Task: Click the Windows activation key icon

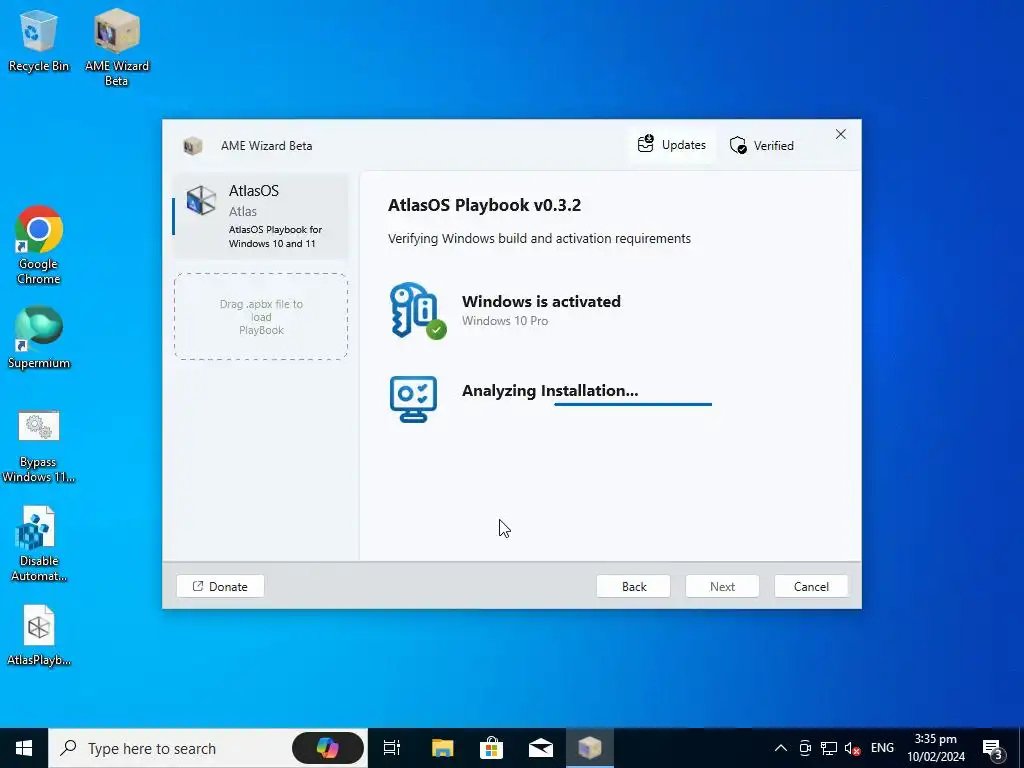Action: [x=417, y=310]
